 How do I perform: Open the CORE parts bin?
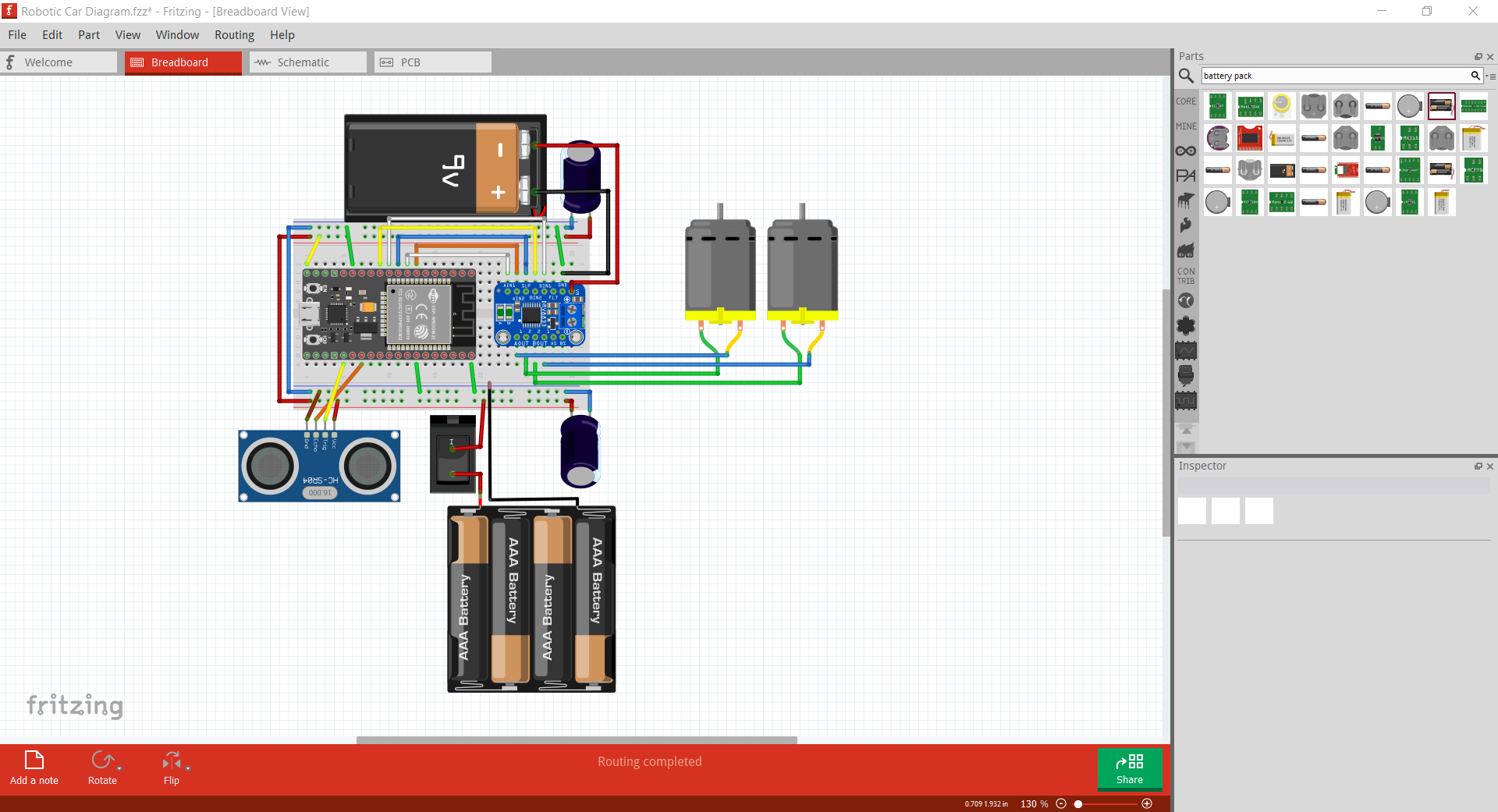[1185, 101]
